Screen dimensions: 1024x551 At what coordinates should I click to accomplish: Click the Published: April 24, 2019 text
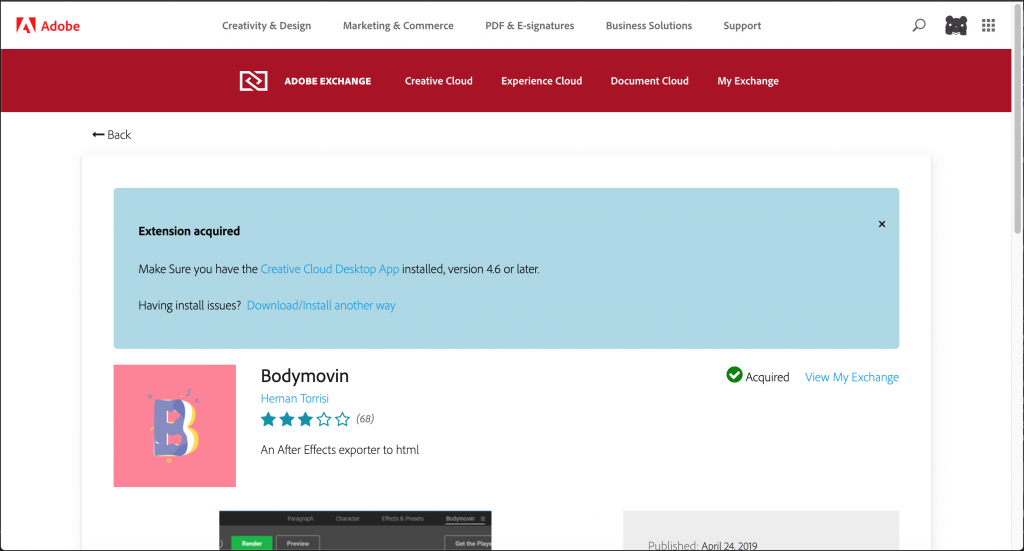(703, 545)
